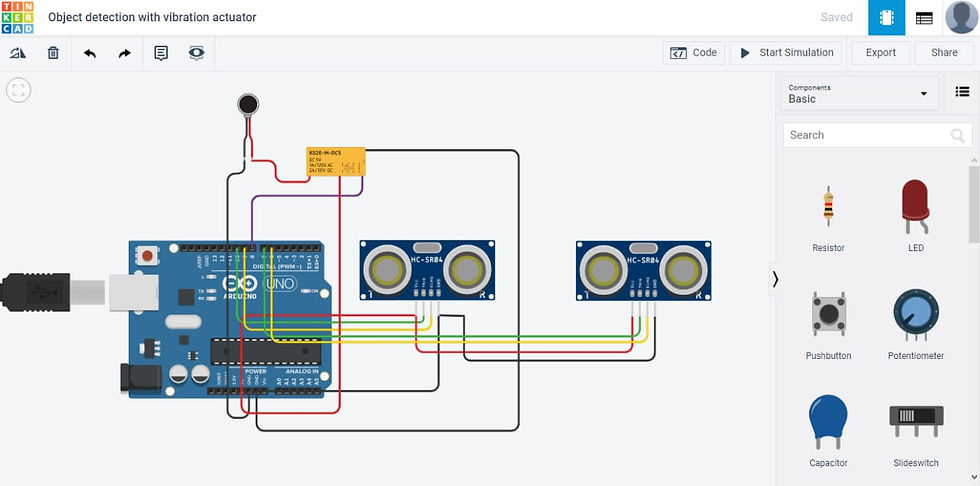Undo the last action
The image size is (980, 486).
[x=89, y=53]
